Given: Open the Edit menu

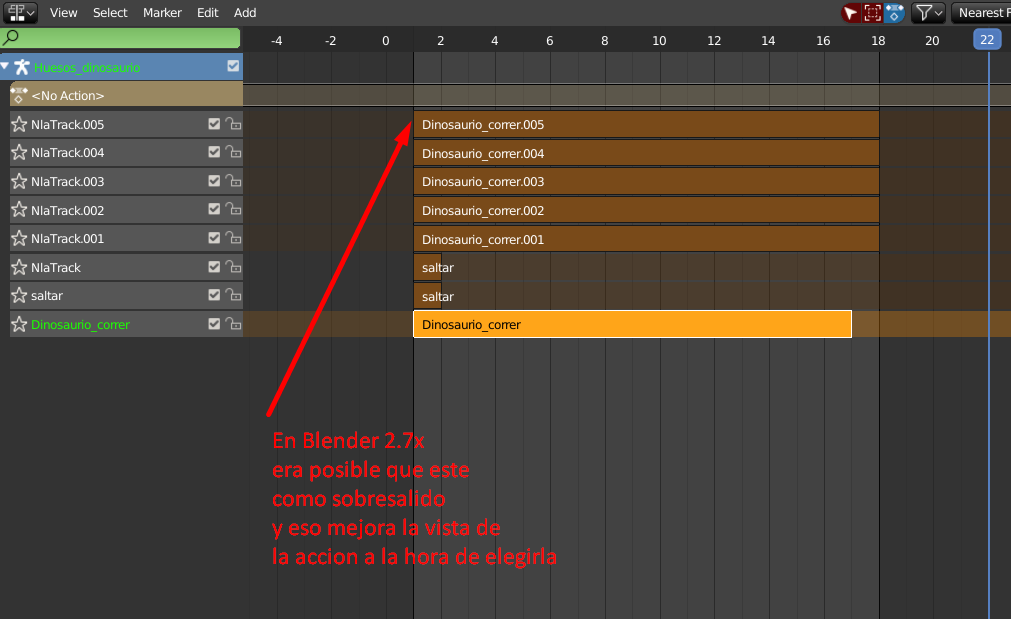Looking at the screenshot, I should (x=208, y=13).
